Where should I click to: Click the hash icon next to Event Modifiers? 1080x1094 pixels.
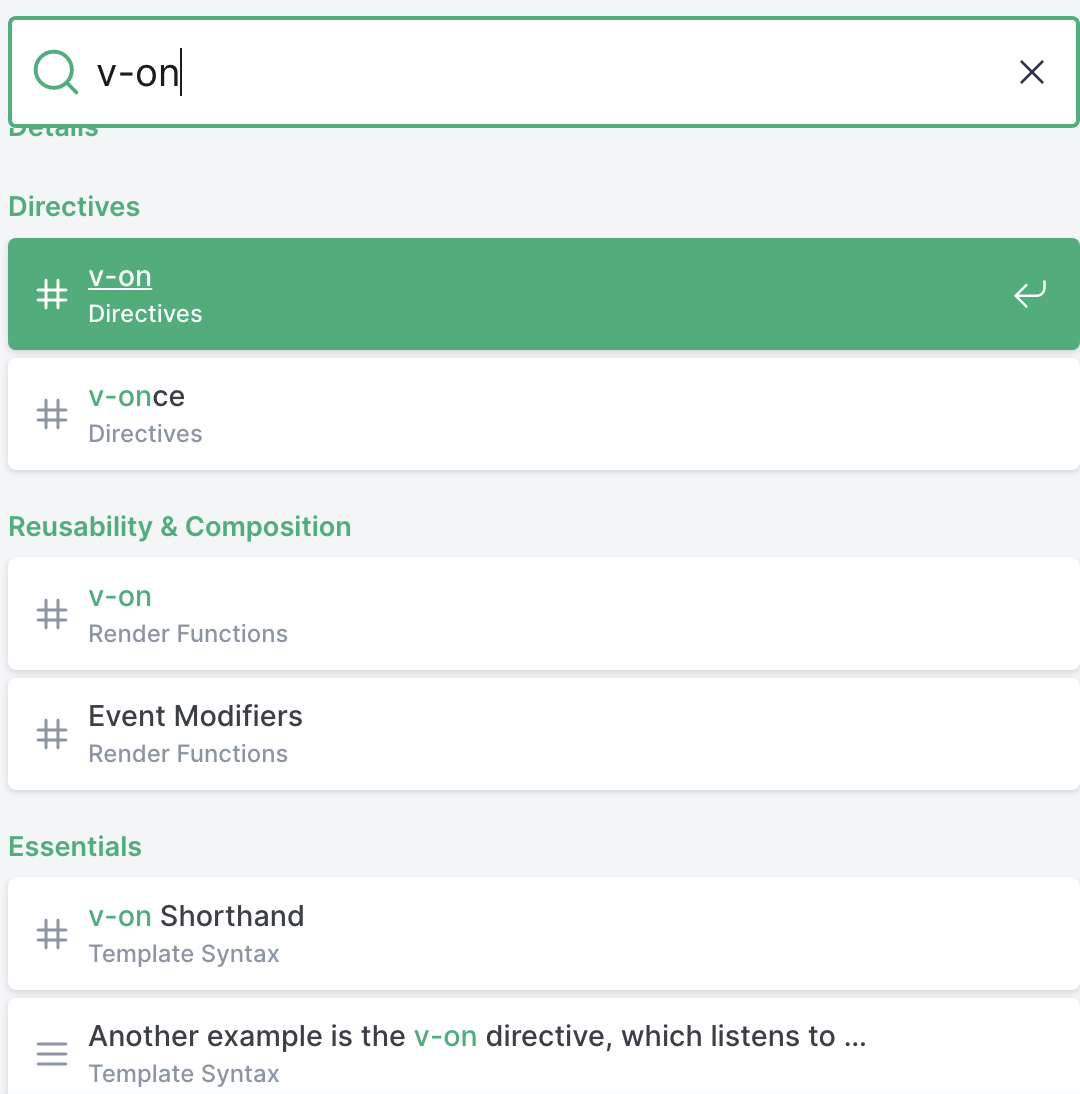click(x=52, y=733)
